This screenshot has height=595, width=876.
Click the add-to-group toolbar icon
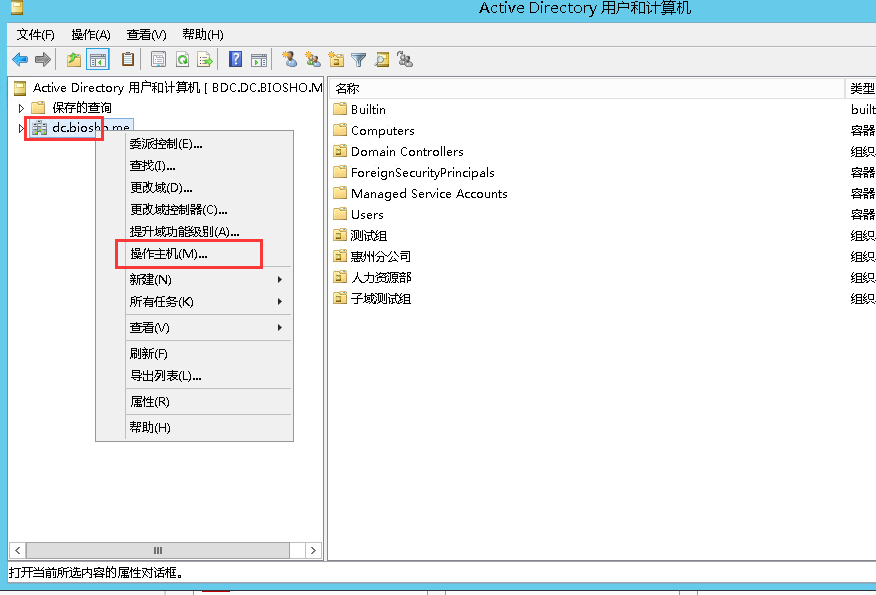[x=404, y=59]
